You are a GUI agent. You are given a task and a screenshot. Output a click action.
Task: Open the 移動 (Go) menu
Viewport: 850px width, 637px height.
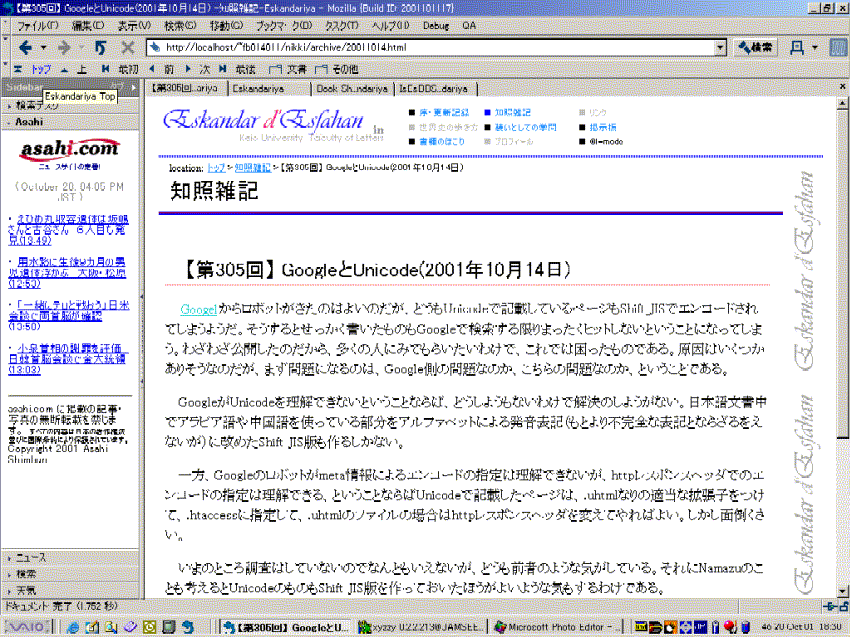[x=227, y=25]
